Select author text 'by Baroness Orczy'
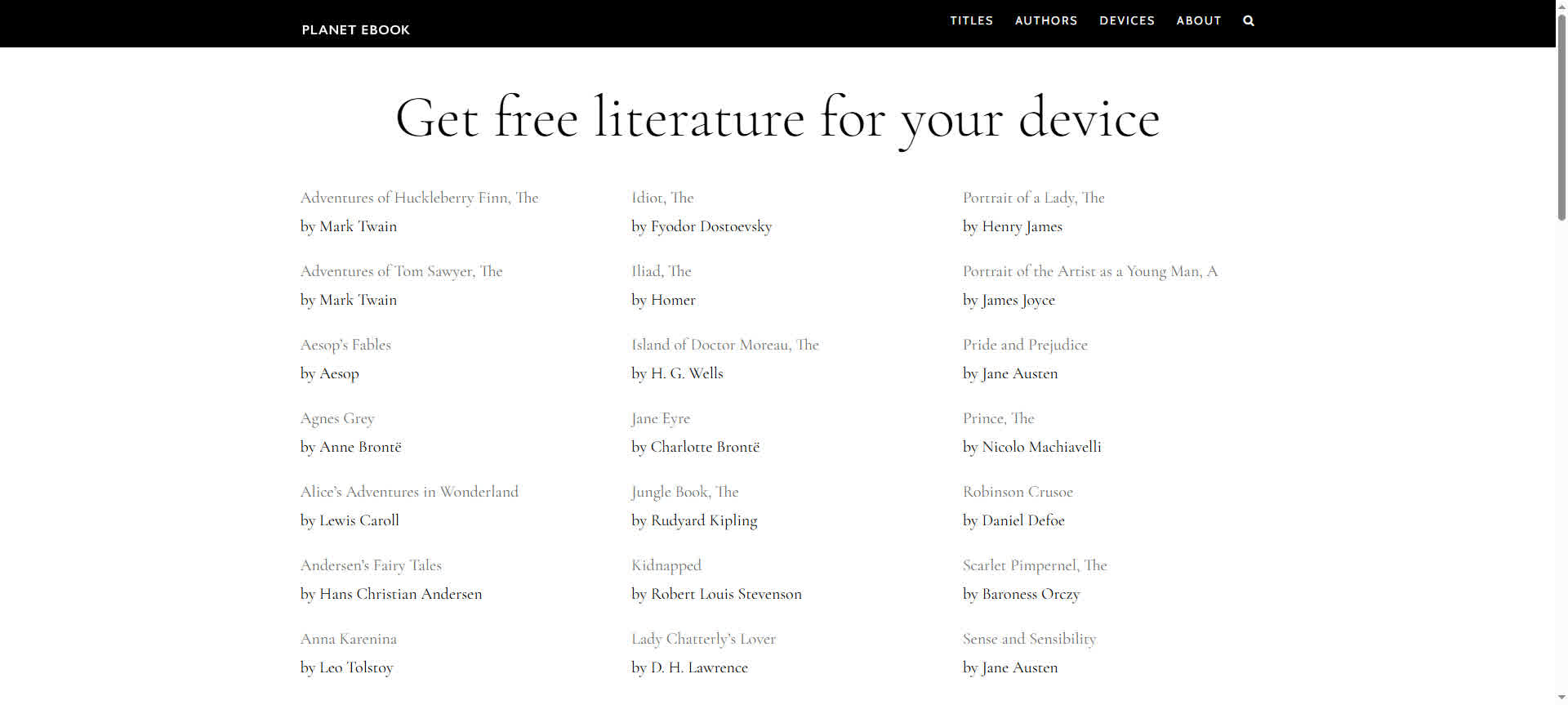The width and height of the screenshot is (1568, 705). pos(1022,594)
